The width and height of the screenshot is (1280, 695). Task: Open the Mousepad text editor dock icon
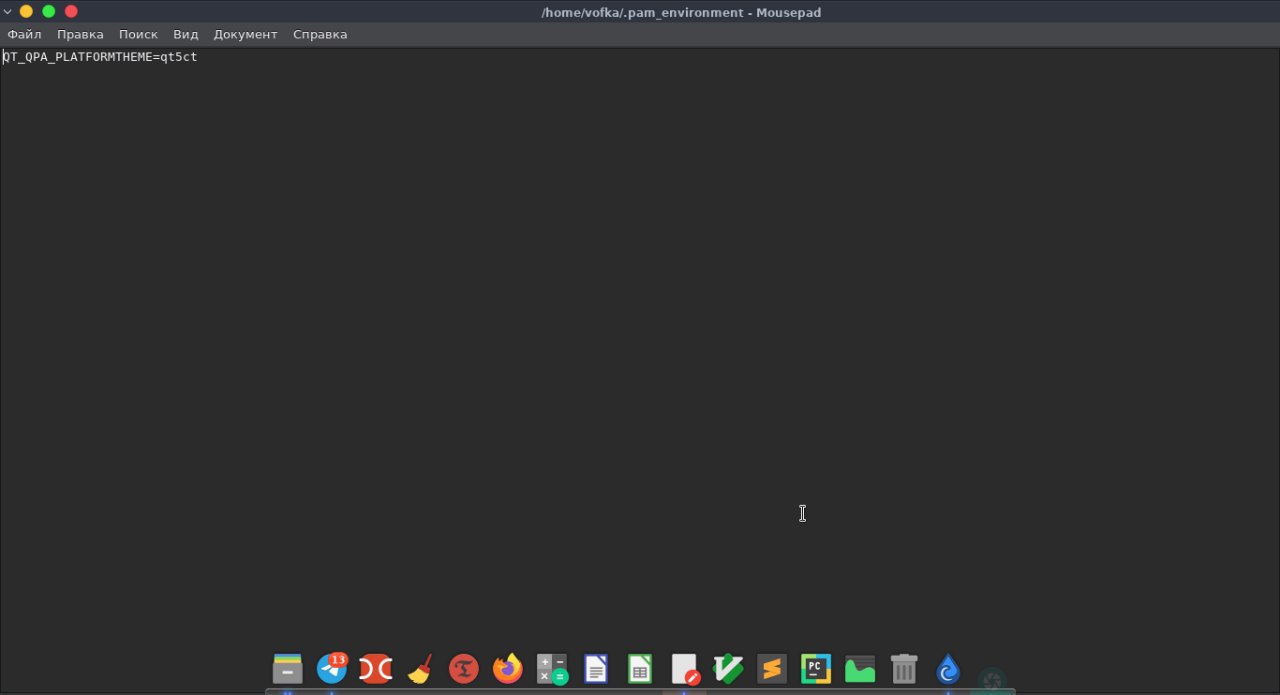pos(685,668)
